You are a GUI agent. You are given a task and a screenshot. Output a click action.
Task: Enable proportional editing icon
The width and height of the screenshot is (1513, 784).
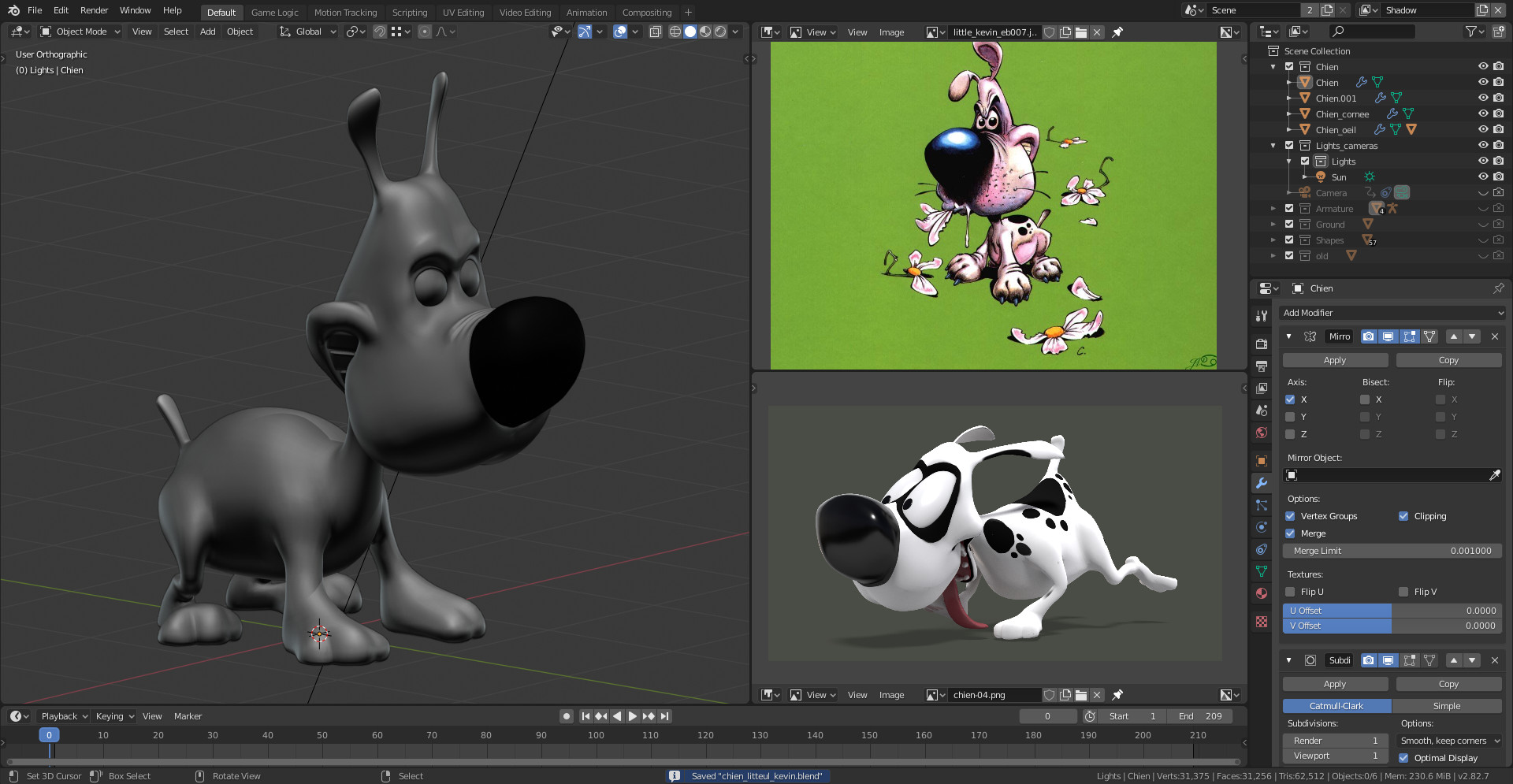tap(425, 32)
